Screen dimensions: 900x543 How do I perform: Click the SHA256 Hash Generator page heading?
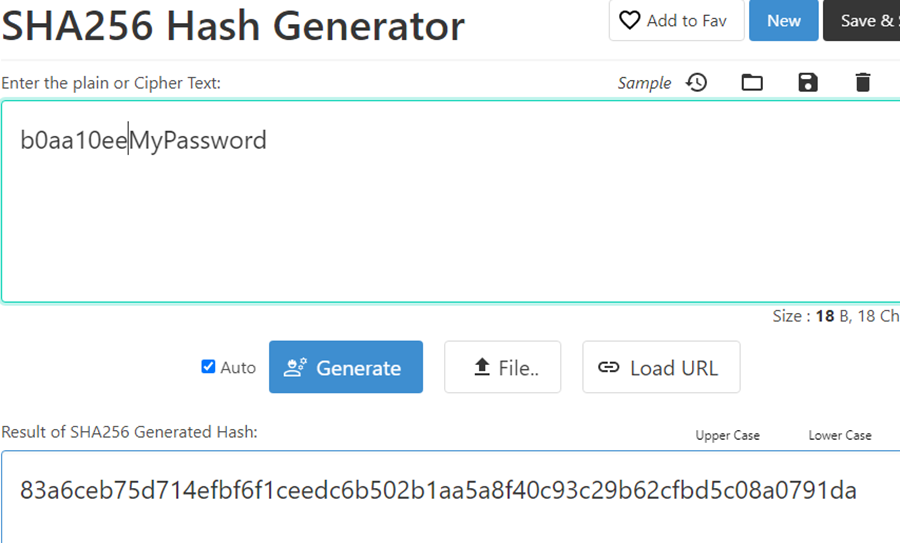pyautogui.click(x=233, y=26)
